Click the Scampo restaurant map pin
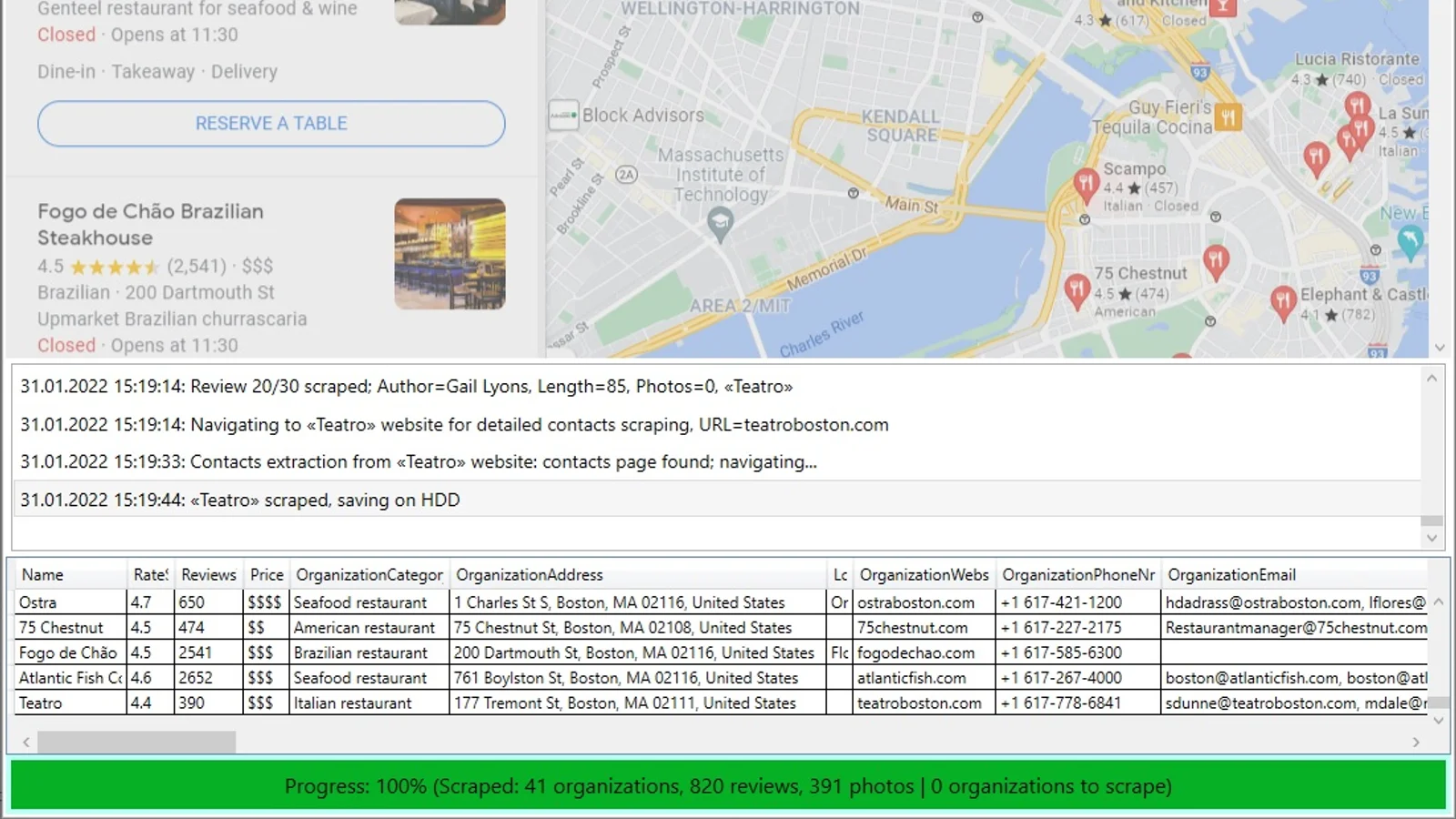This screenshot has width=1456, height=819. [1086, 184]
